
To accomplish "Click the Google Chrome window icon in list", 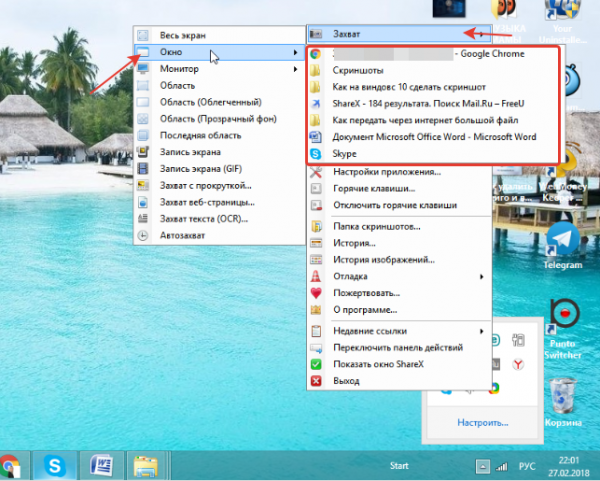I will pyautogui.click(x=315, y=54).
